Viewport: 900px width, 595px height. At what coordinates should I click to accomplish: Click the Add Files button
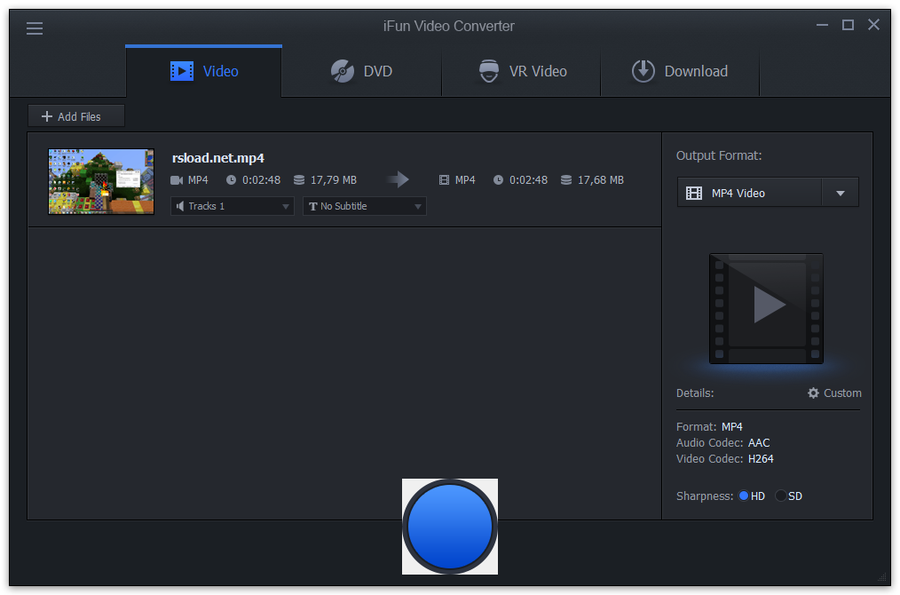[75, 115]
